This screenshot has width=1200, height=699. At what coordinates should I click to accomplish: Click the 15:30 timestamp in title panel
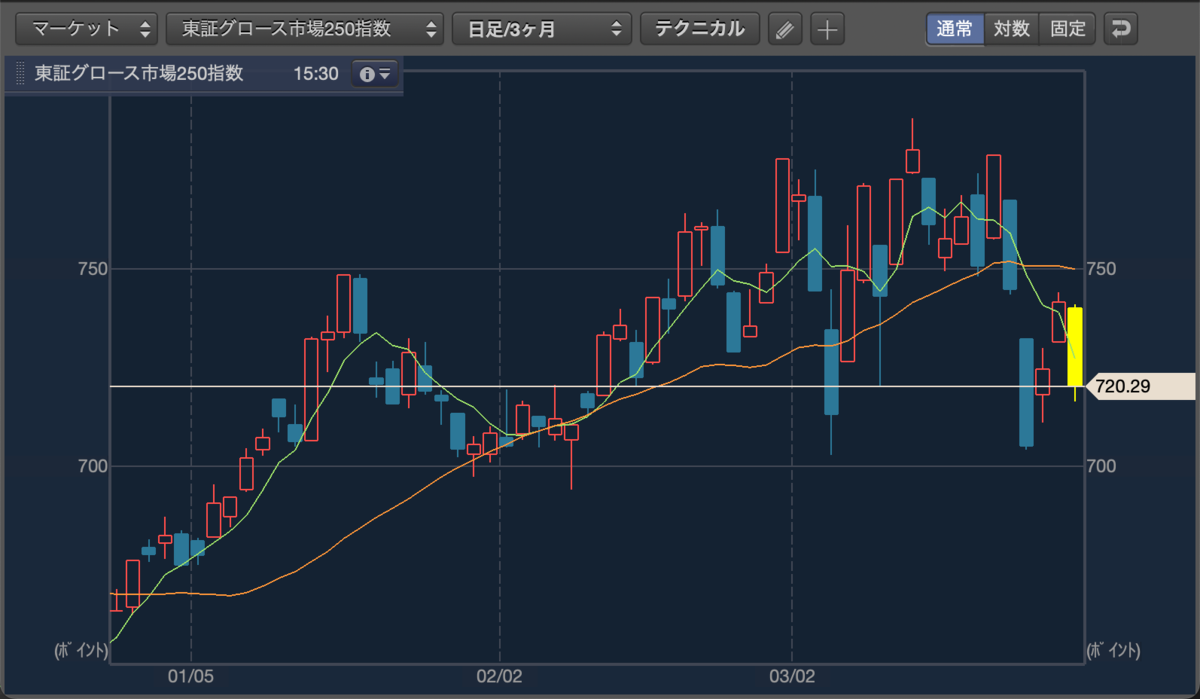316,74
